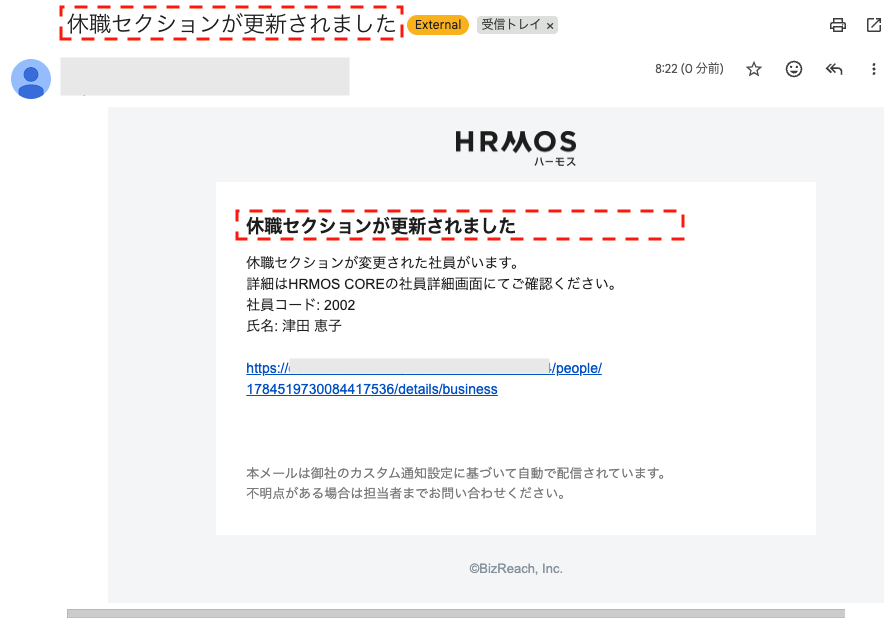Click the redacted sender name field
Image resolution: width=891 pixels, height=622 pixels.
tap(205, 77)
